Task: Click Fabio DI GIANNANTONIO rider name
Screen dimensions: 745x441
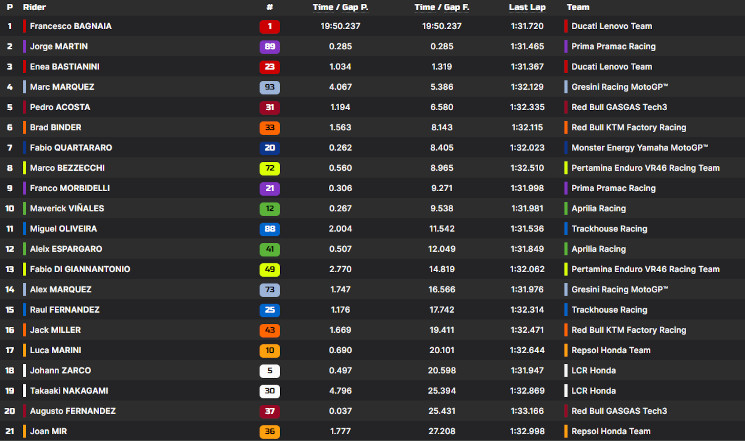Action: pyautogui.click(x=80, y=269)
